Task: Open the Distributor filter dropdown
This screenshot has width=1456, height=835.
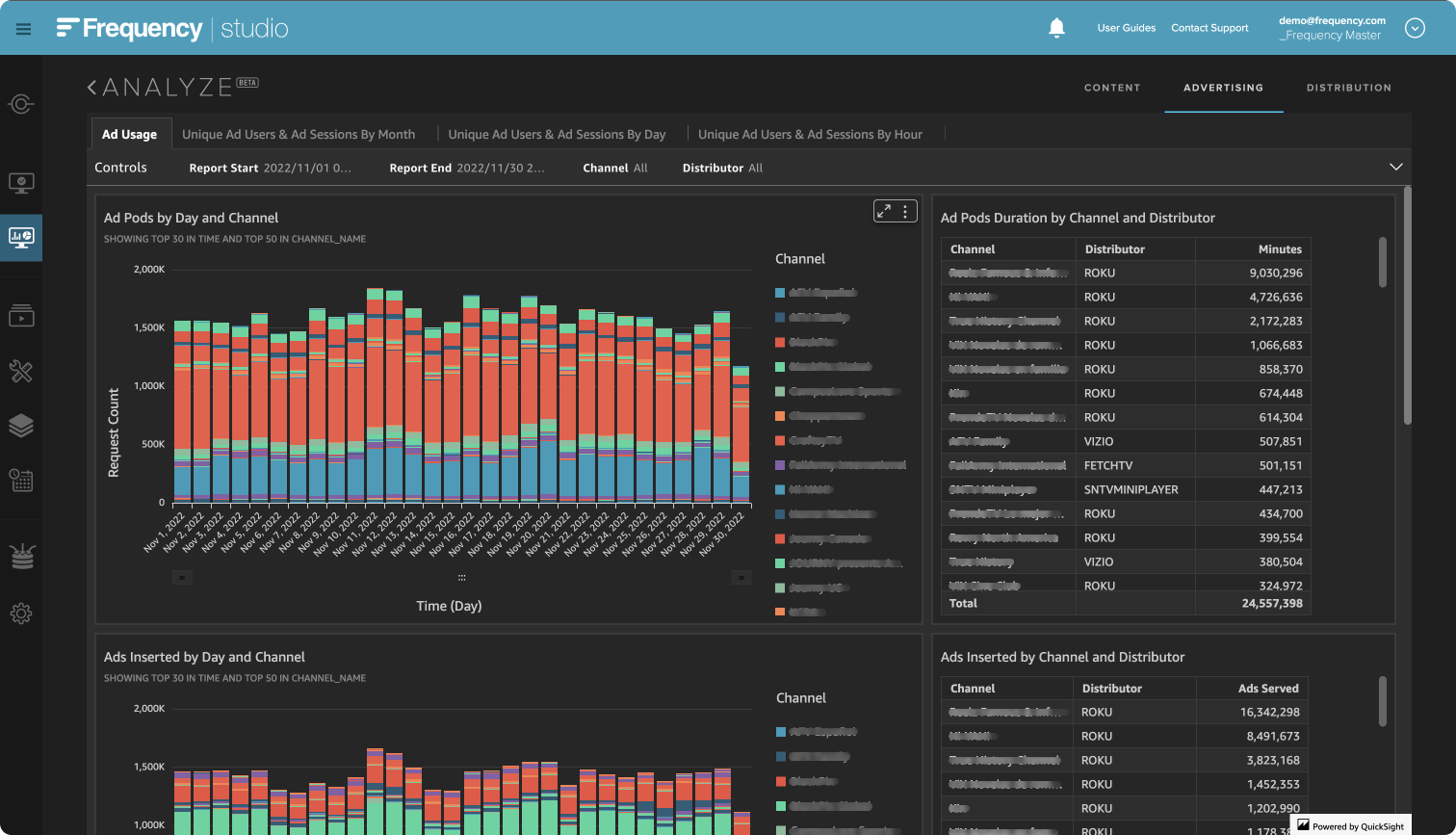Action: point(722,168)
